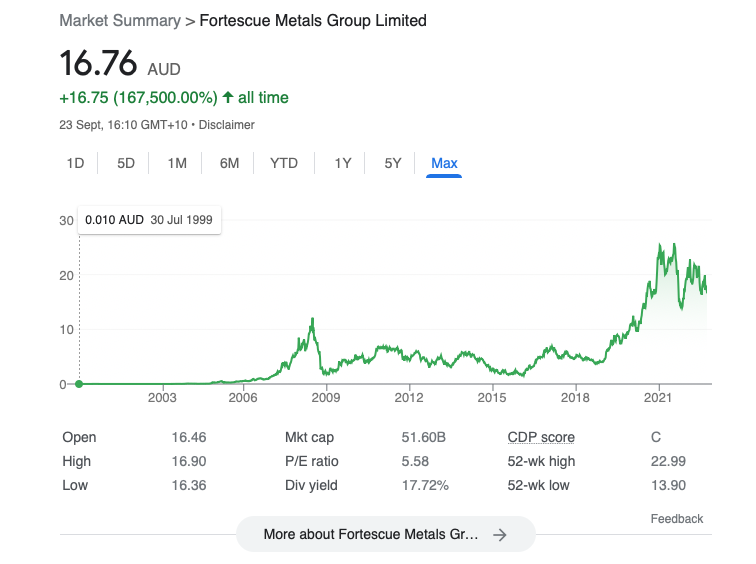
Task: Click the 30 label on price axis
Action: 66,221
